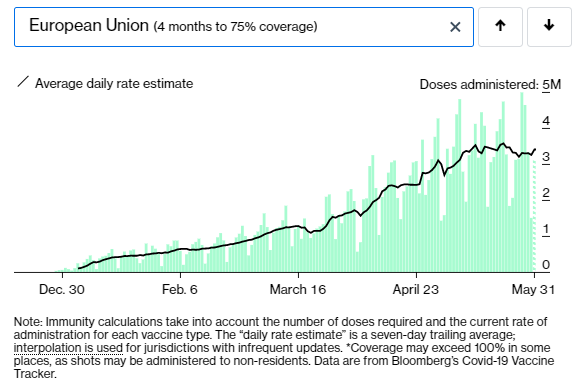Click the 'May 31' axis label

click(x=533, y=290)
